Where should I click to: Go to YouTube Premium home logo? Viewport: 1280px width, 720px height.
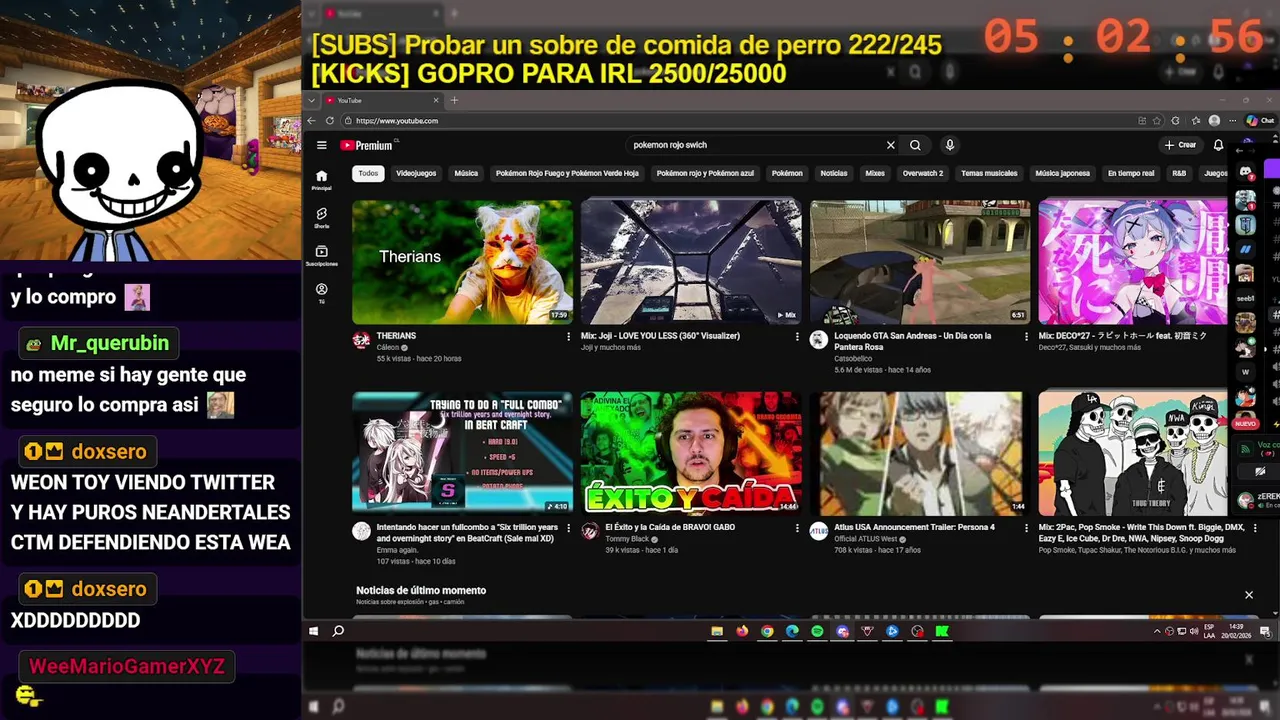367,145
